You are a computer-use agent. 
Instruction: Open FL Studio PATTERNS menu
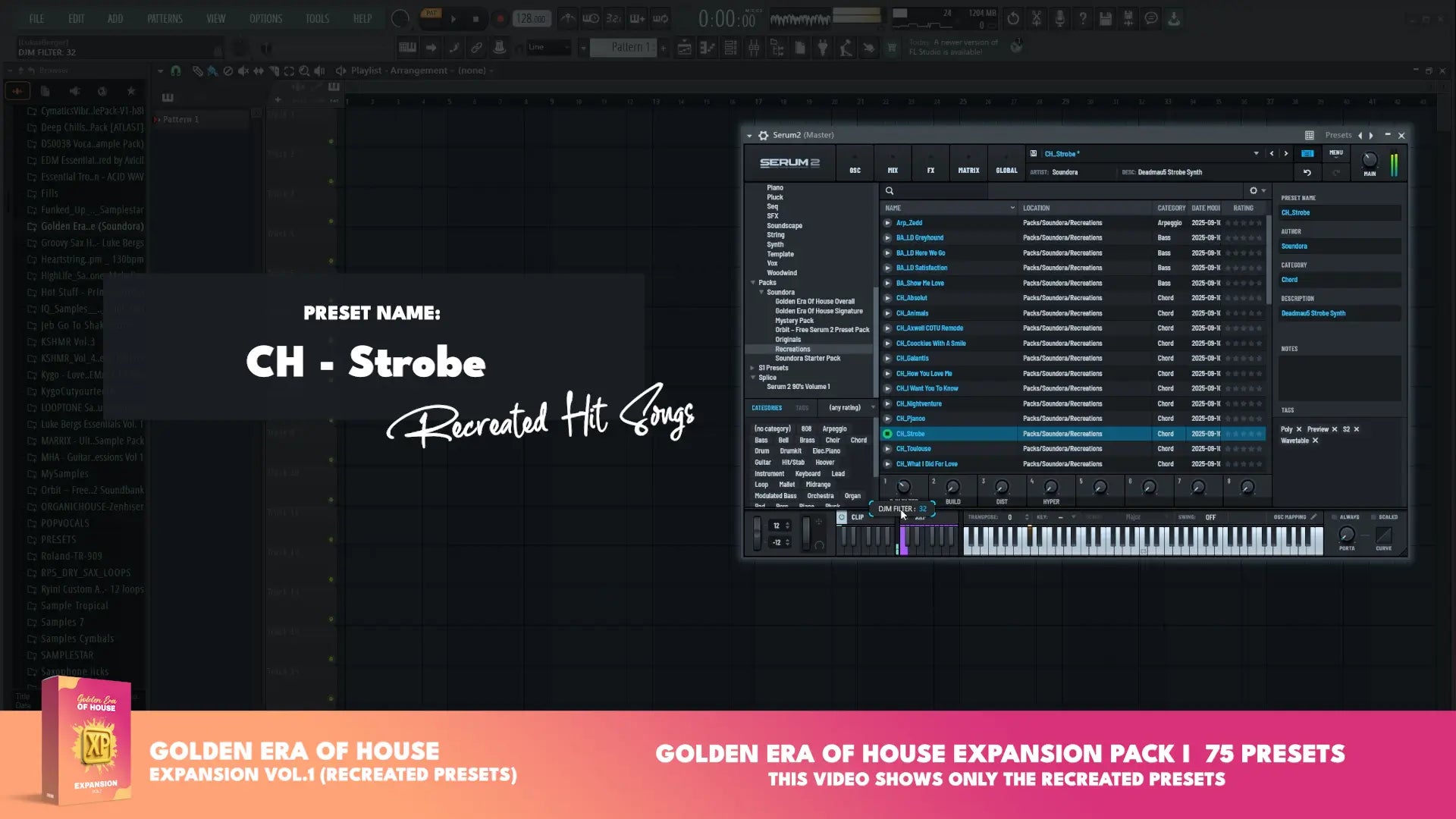pyautogui.click(x=165, y=19)
